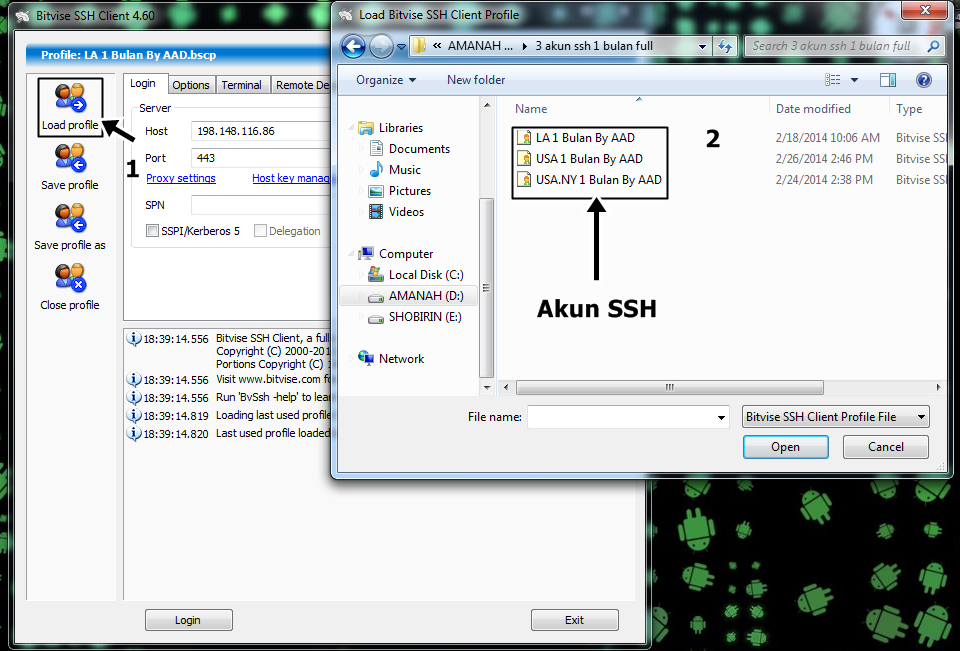
Task: Click the forward navigation arrow
Action: 381,47
